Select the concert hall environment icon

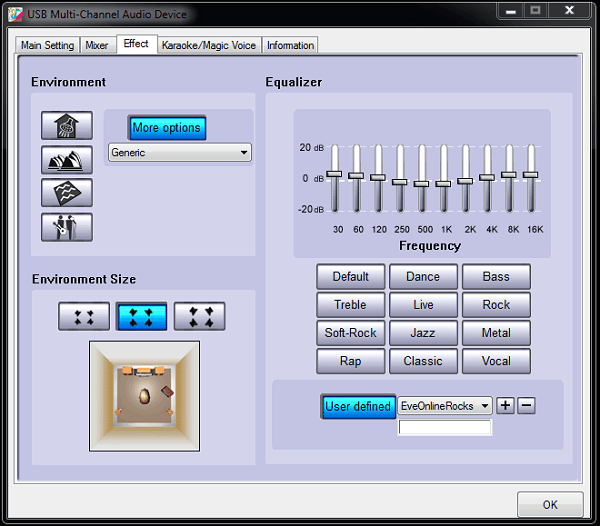[67, 160]
